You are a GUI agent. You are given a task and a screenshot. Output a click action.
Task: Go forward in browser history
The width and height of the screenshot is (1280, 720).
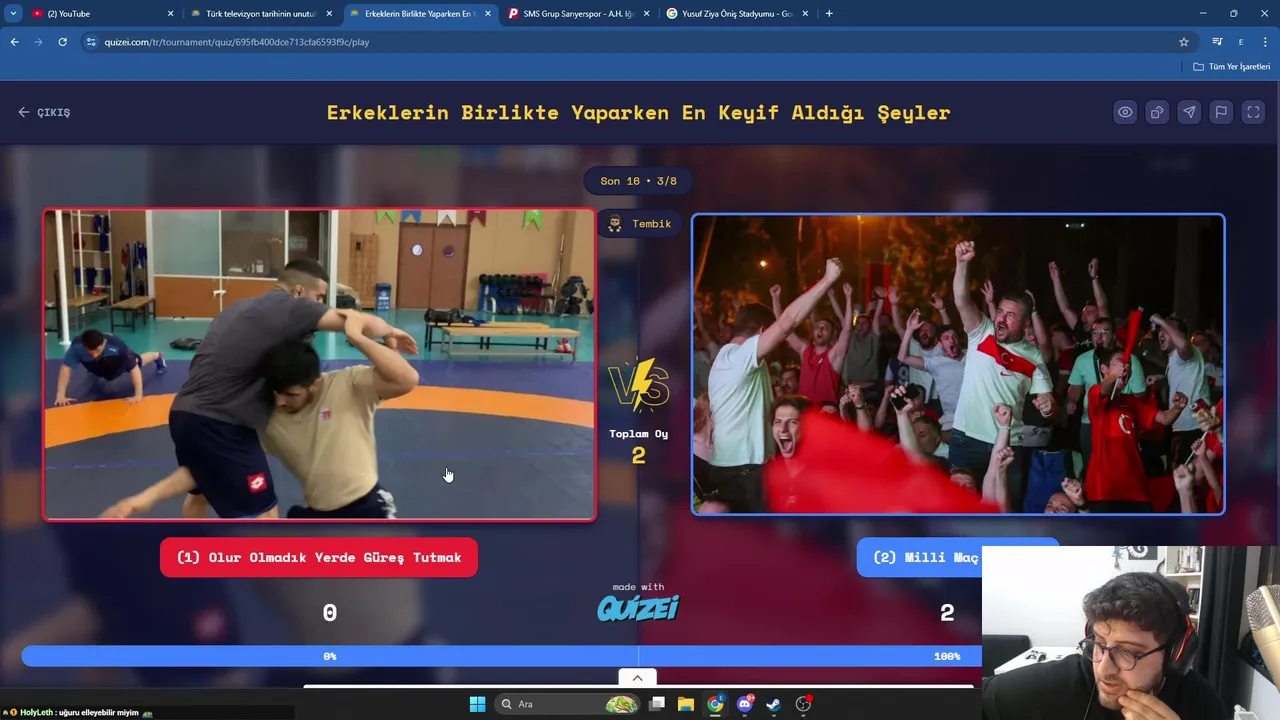pos(38,42)
